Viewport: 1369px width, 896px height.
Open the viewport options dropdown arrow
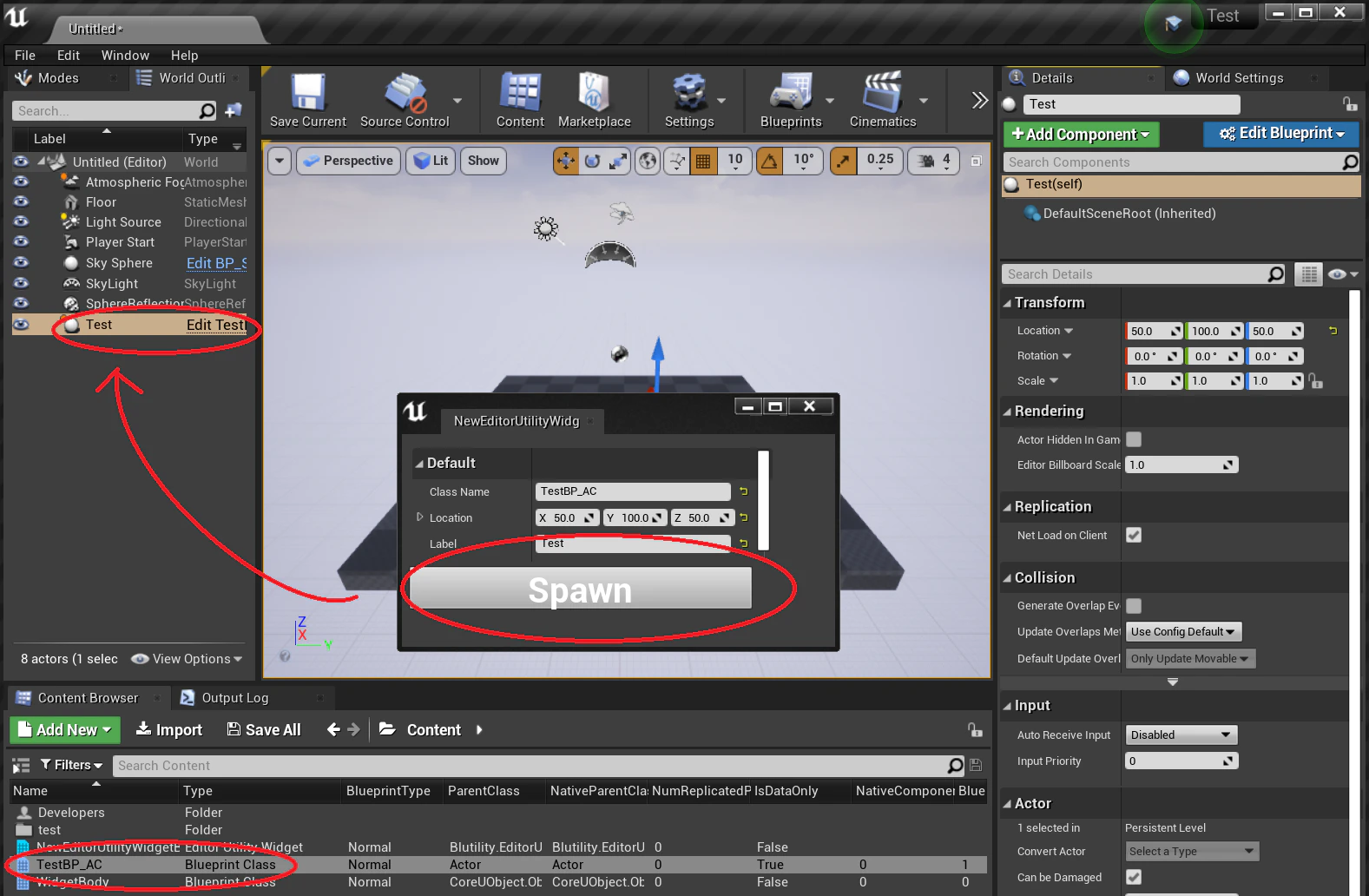[280, 161]
